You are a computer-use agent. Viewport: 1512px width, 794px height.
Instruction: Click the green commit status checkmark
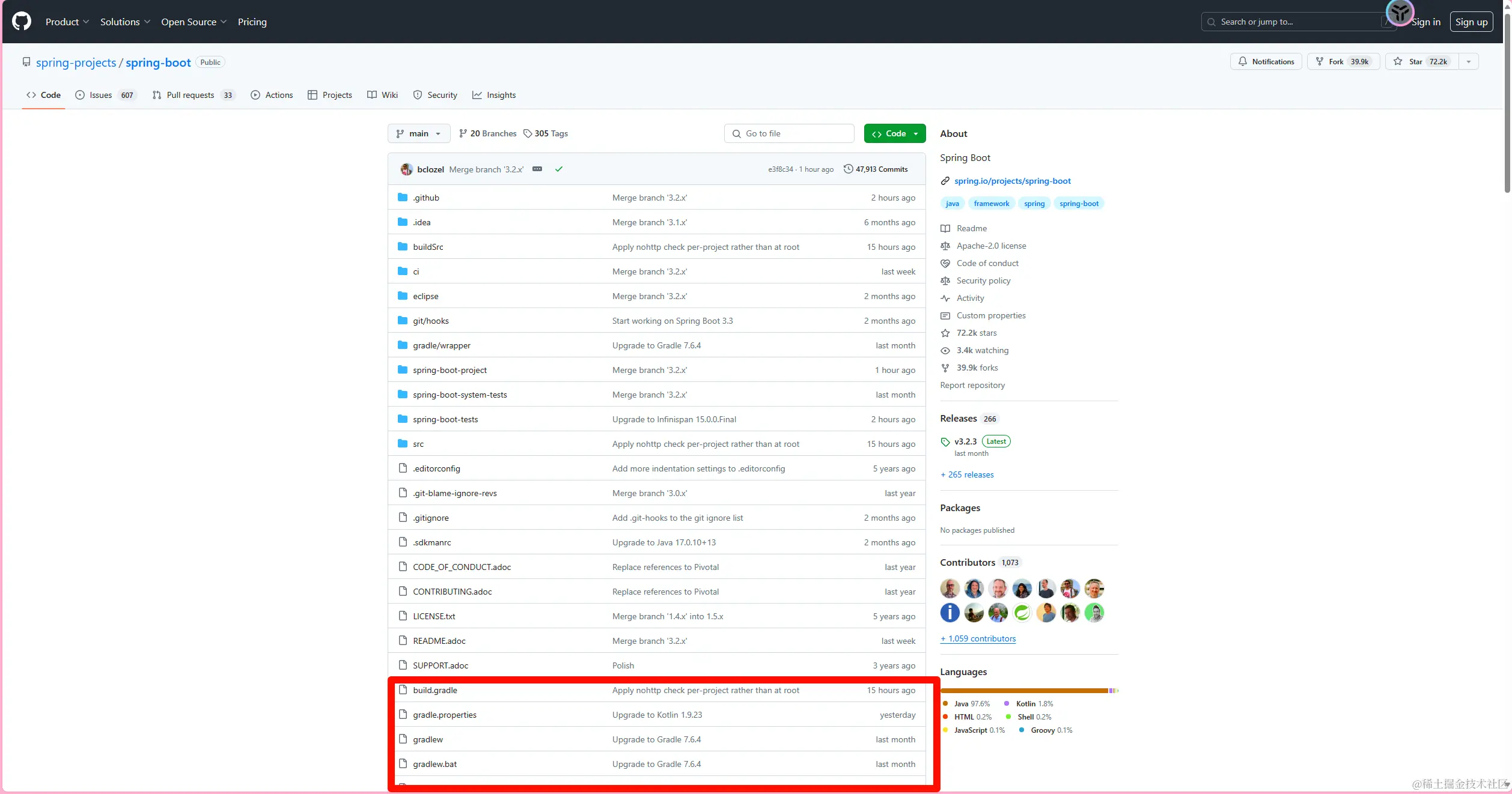click(x=559, y=169)
